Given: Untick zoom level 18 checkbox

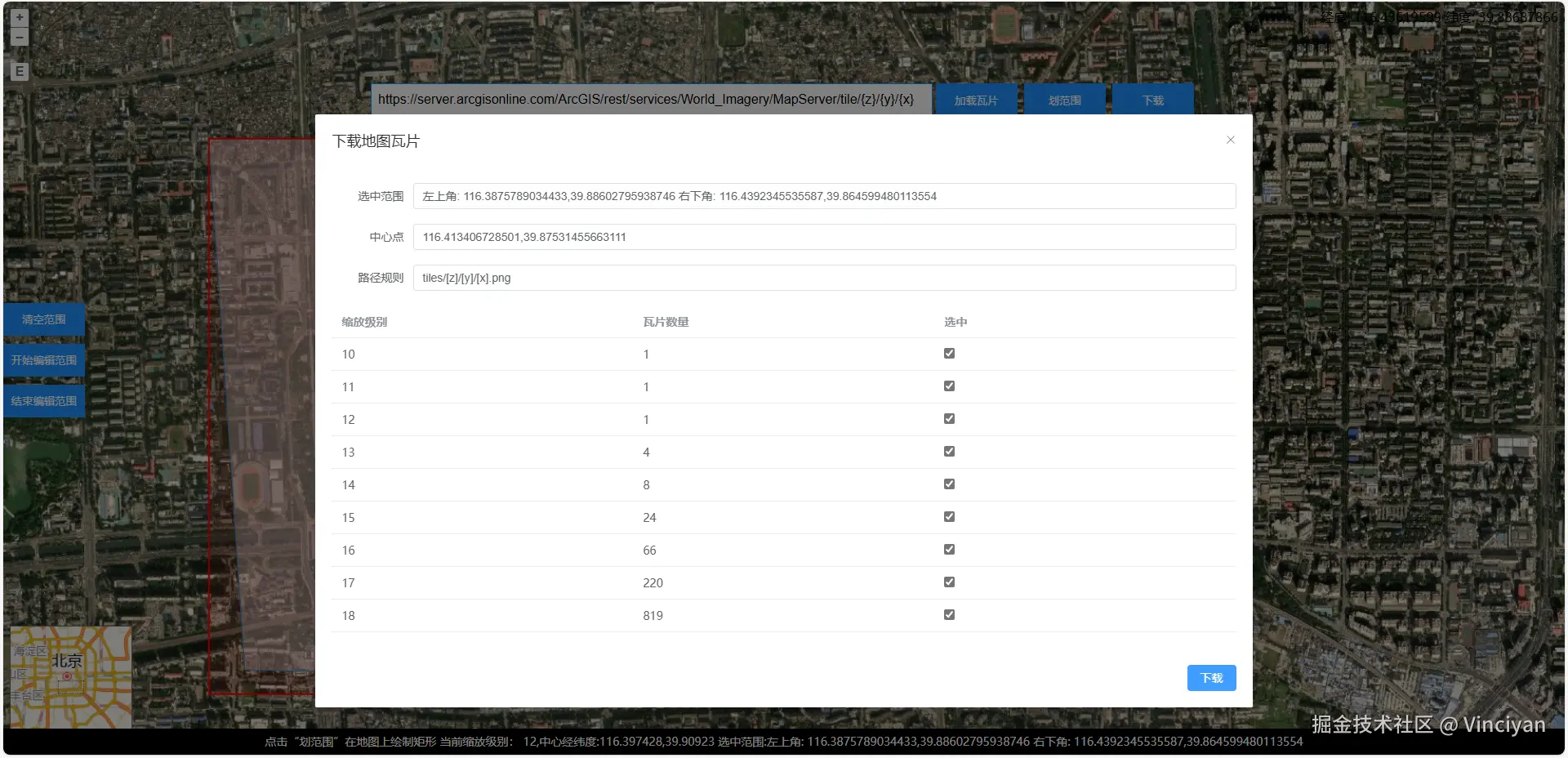Looking at the screenshot, I should click(949, 615).
